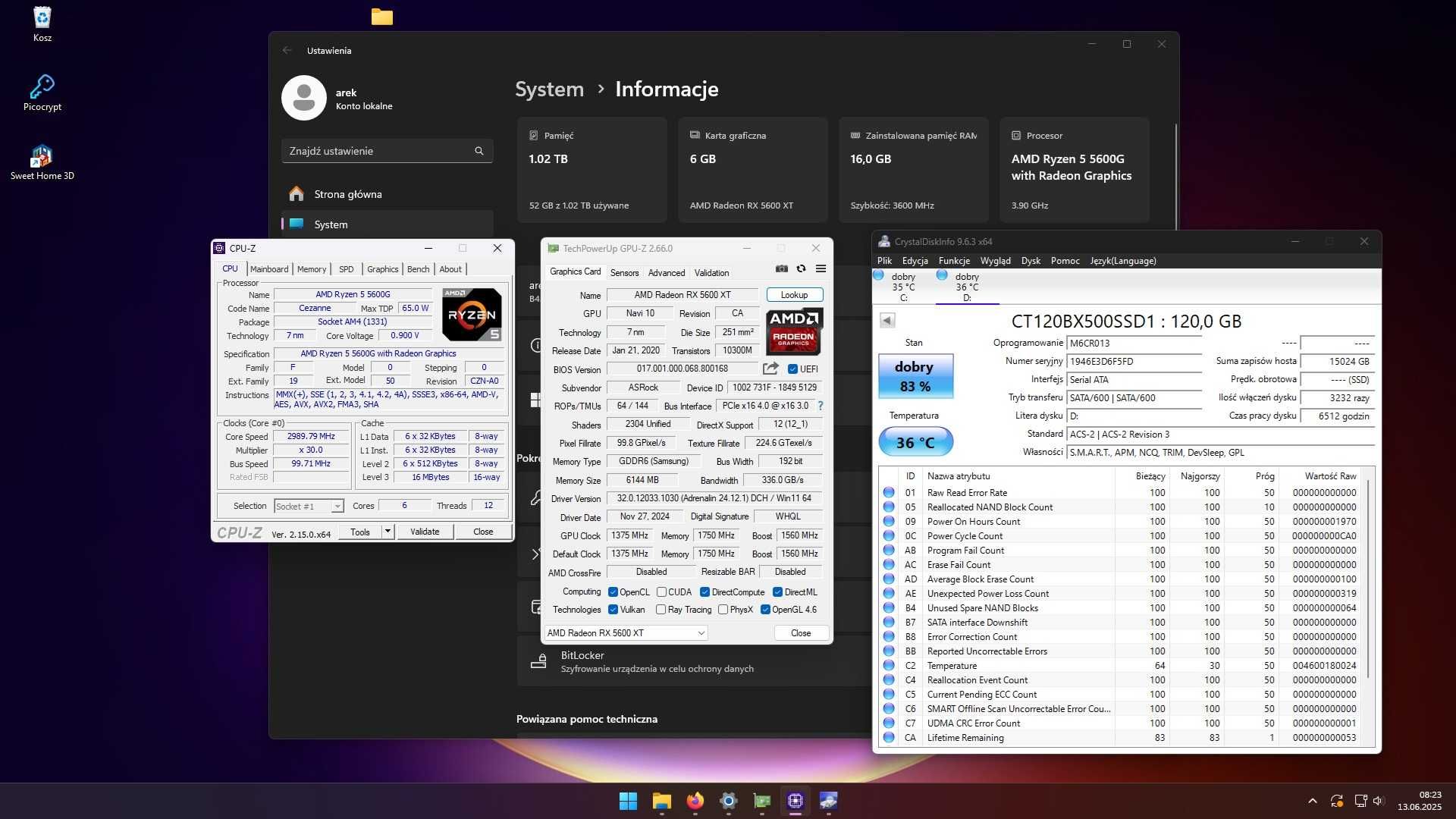This screenshot has width=1456, height=819.
Task: Click the Bus Interface question mark in GPU-Z
Action: click(x=821, y=406)
